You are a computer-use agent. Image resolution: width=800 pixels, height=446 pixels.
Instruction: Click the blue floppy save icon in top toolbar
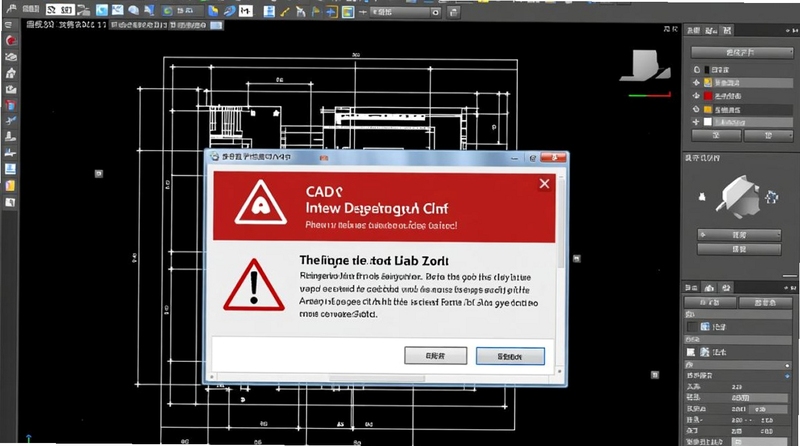click(269, 11)
